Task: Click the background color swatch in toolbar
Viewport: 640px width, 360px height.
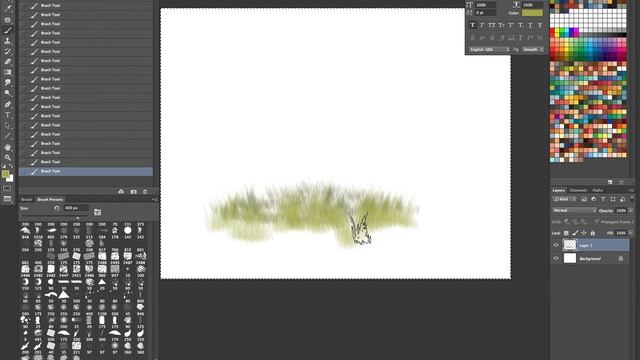Action: tap(10, 178)
